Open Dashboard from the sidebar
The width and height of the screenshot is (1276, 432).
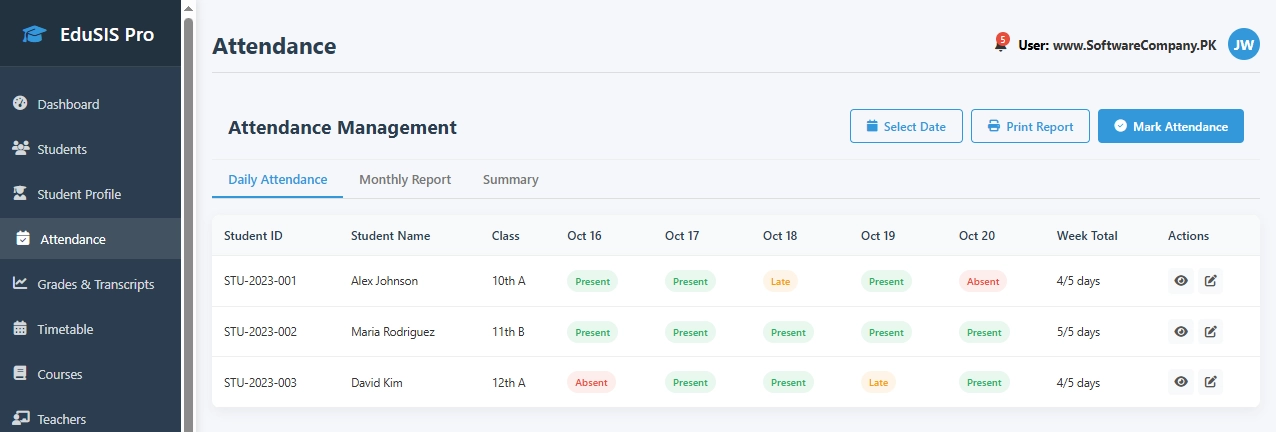pyautogui.click(x=68, y=104)
